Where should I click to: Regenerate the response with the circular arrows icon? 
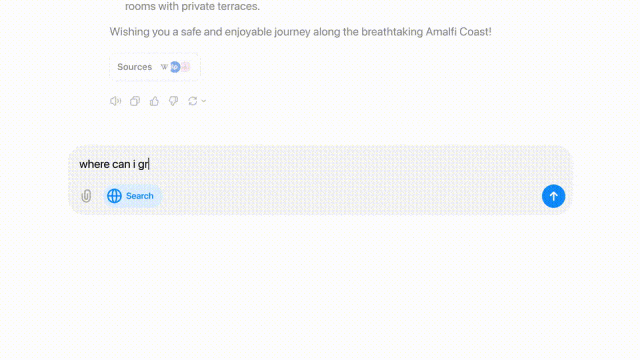[x=192, y=101]
